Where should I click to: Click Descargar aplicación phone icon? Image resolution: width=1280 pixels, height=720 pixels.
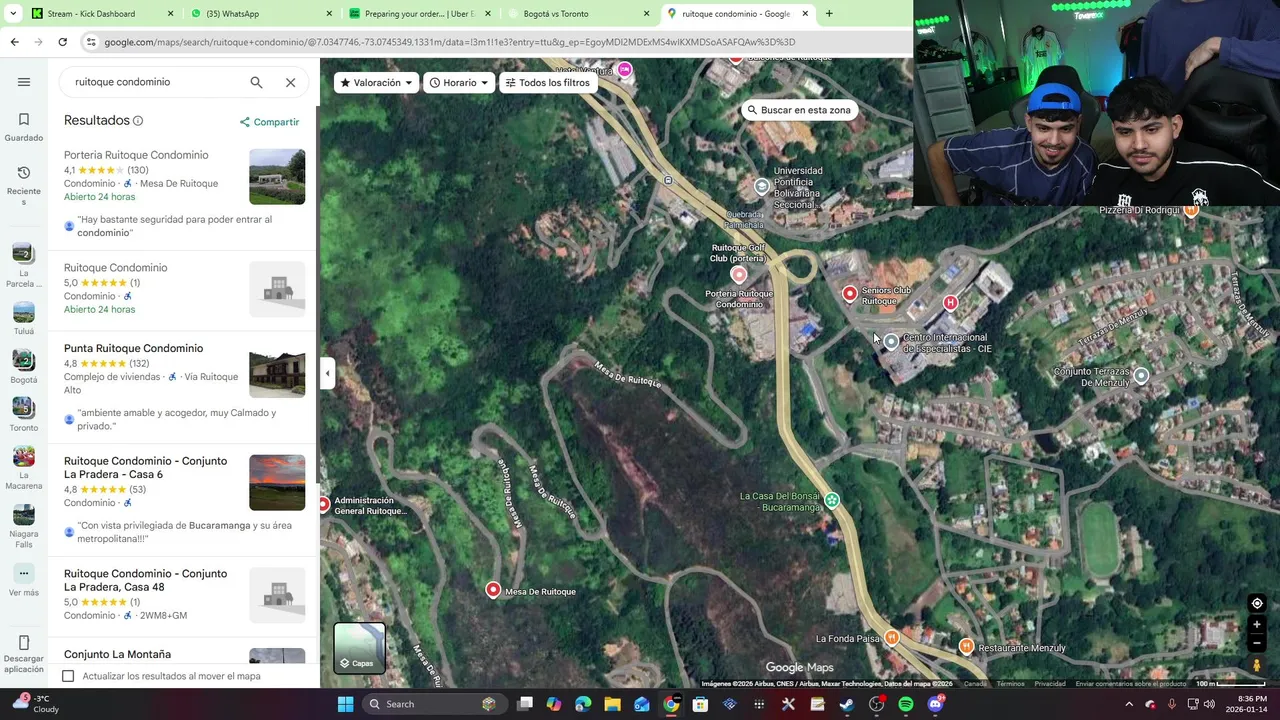tap(24, 642)
